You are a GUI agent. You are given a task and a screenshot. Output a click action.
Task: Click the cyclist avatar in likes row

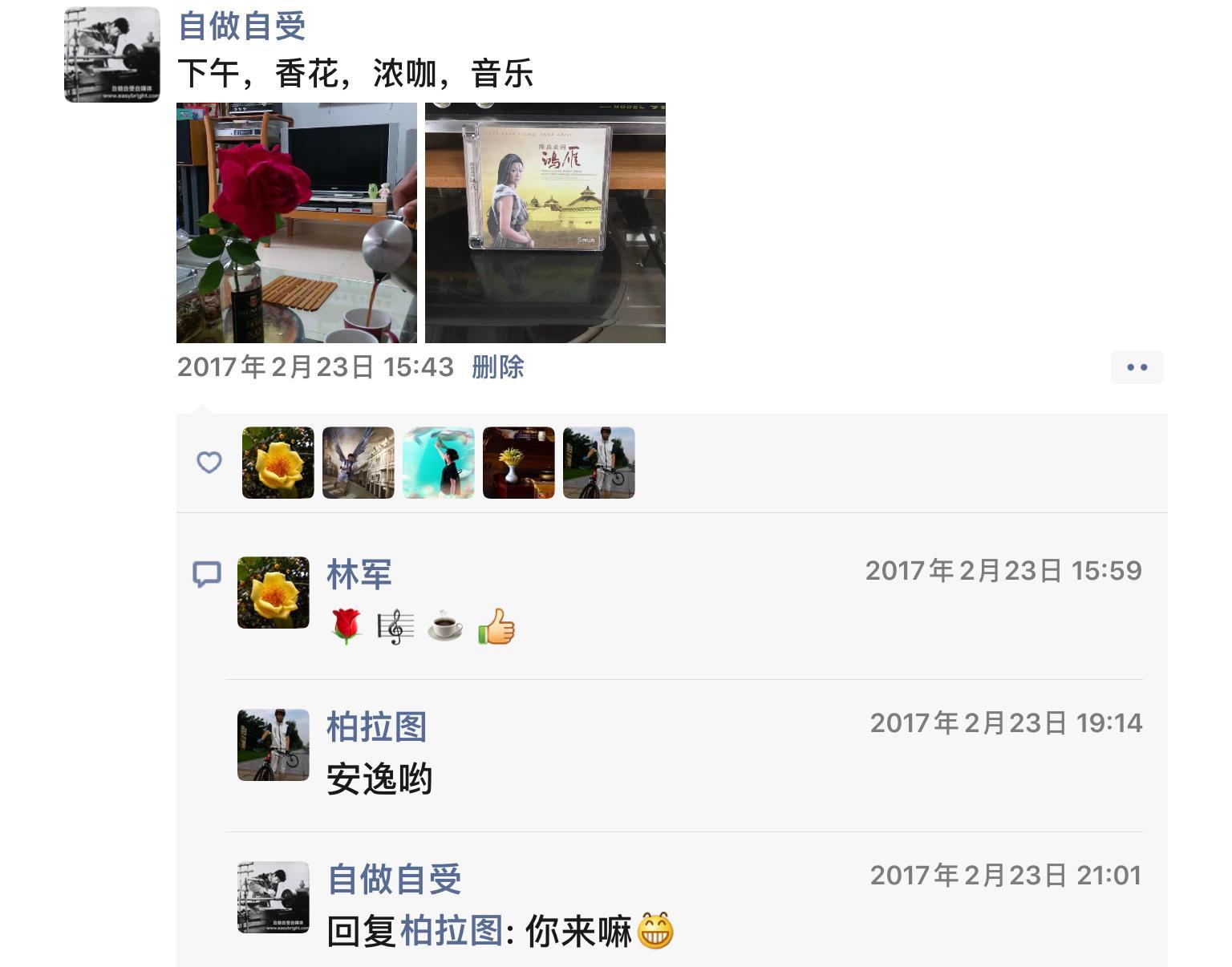pos(599,463)
